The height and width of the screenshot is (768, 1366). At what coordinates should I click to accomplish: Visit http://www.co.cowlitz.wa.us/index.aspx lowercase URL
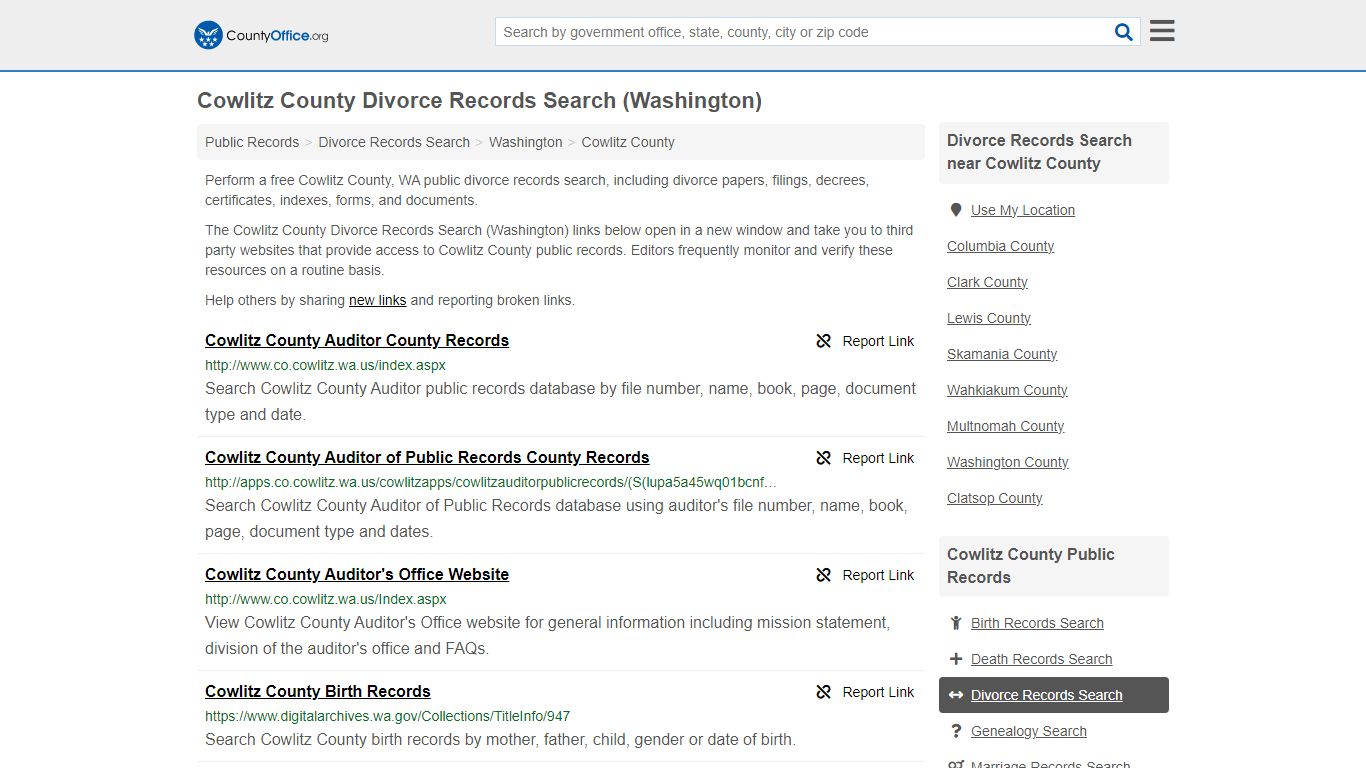pos(325,365)
